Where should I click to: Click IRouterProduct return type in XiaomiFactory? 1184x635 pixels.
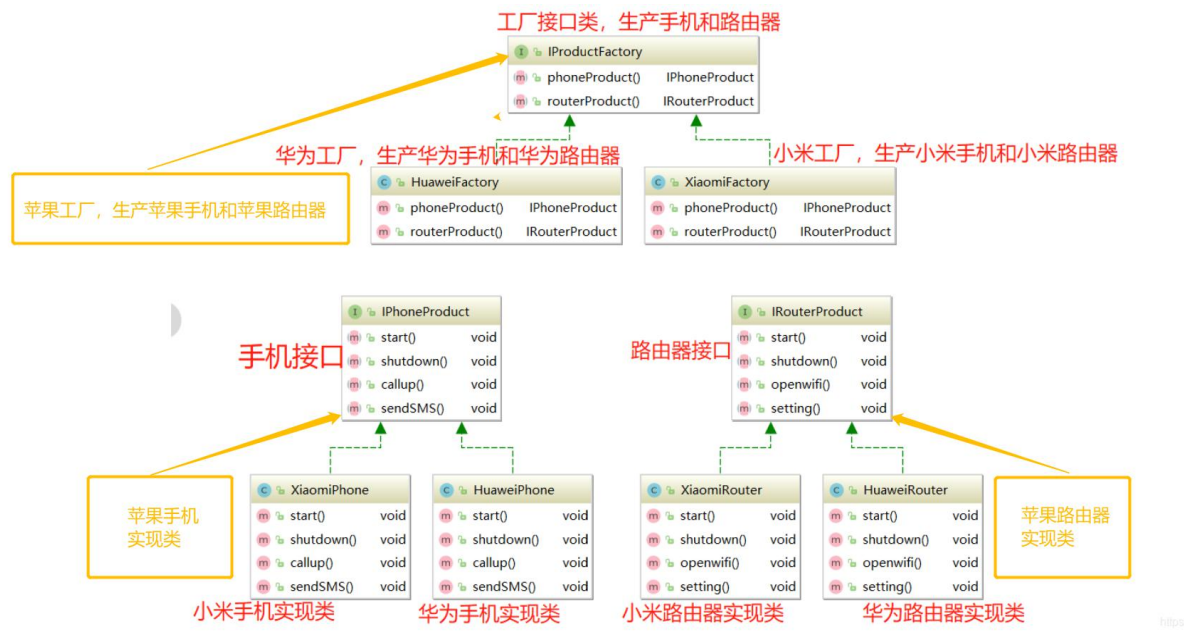click(x=846, y=232)
